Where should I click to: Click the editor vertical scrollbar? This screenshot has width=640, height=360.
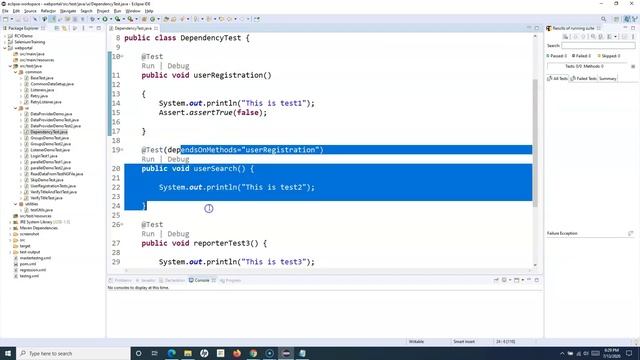tap(535, 143)
